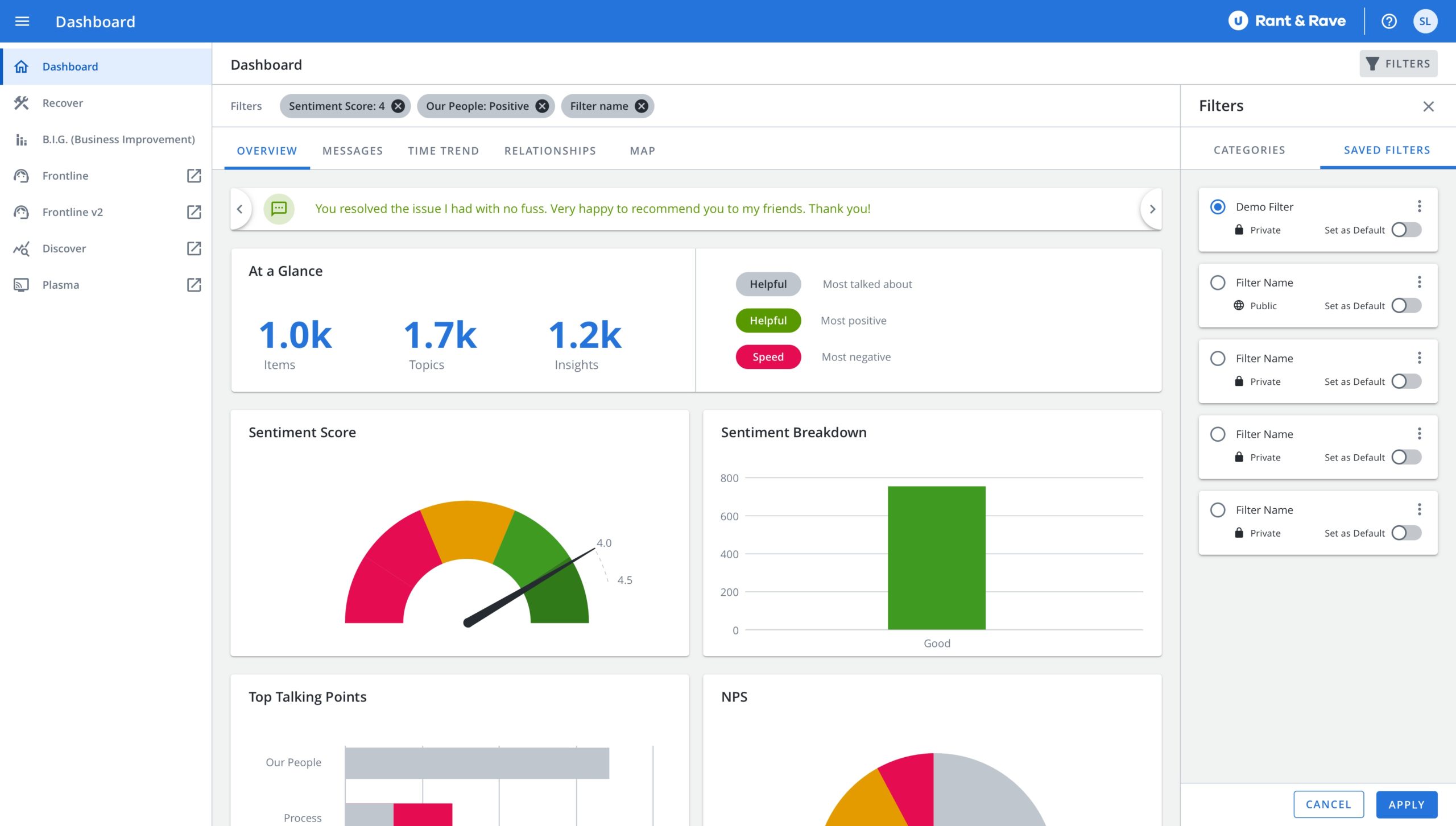Click the 1.2k Insights count
1456x826 pixels.
585,335
